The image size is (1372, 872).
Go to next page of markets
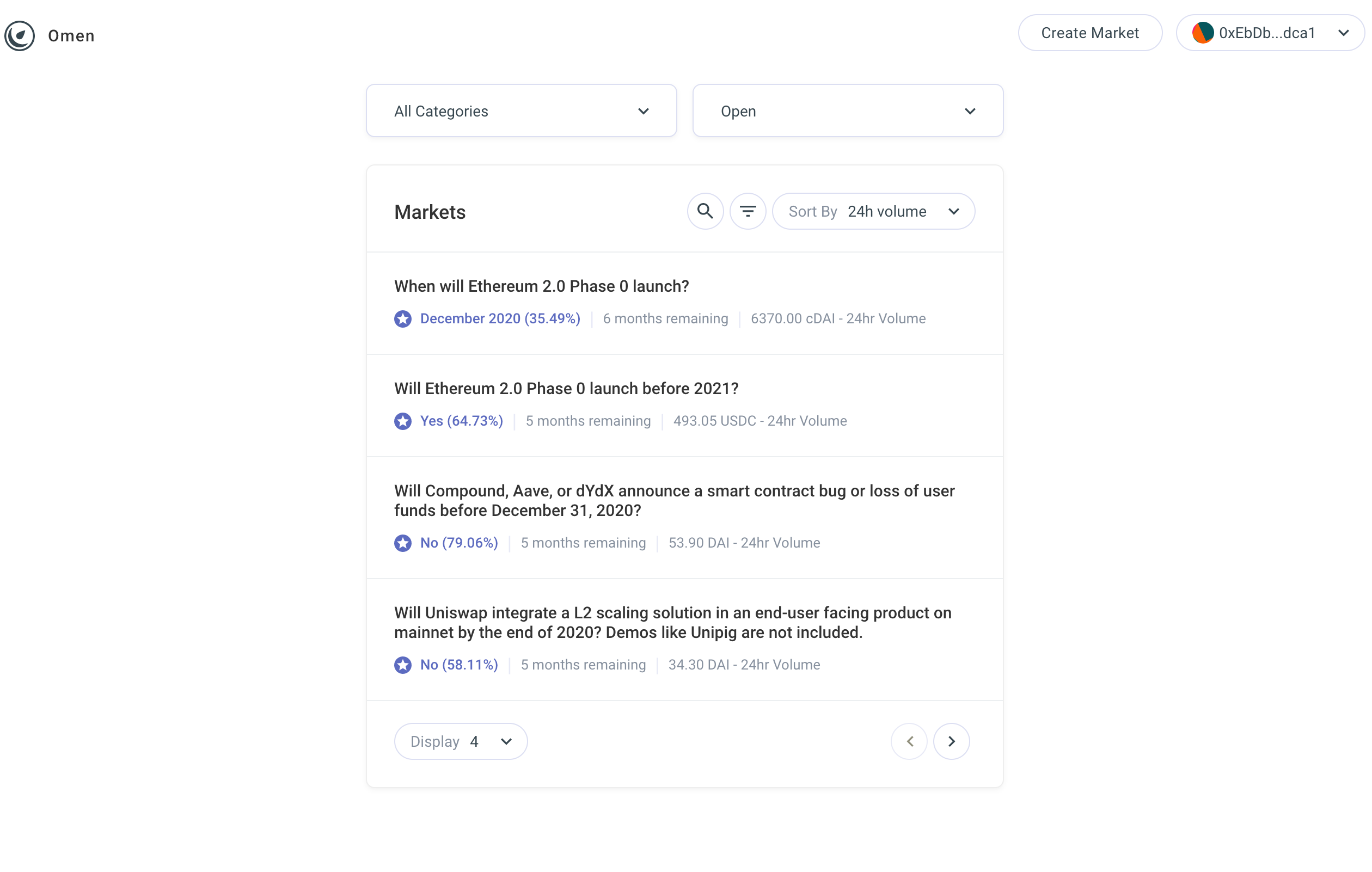pyautogui.click(x=951, y=741)
